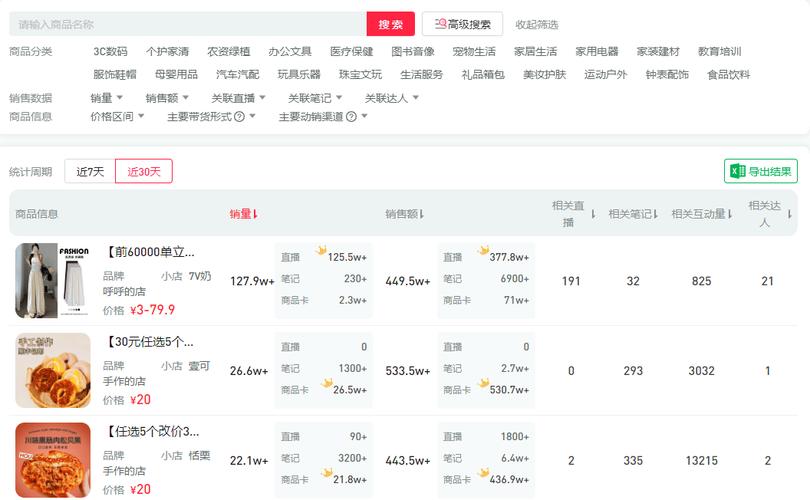This screenshot has width=810, height=500.
Task: Select the 近7天 time period option
Action: pos(90,171)
